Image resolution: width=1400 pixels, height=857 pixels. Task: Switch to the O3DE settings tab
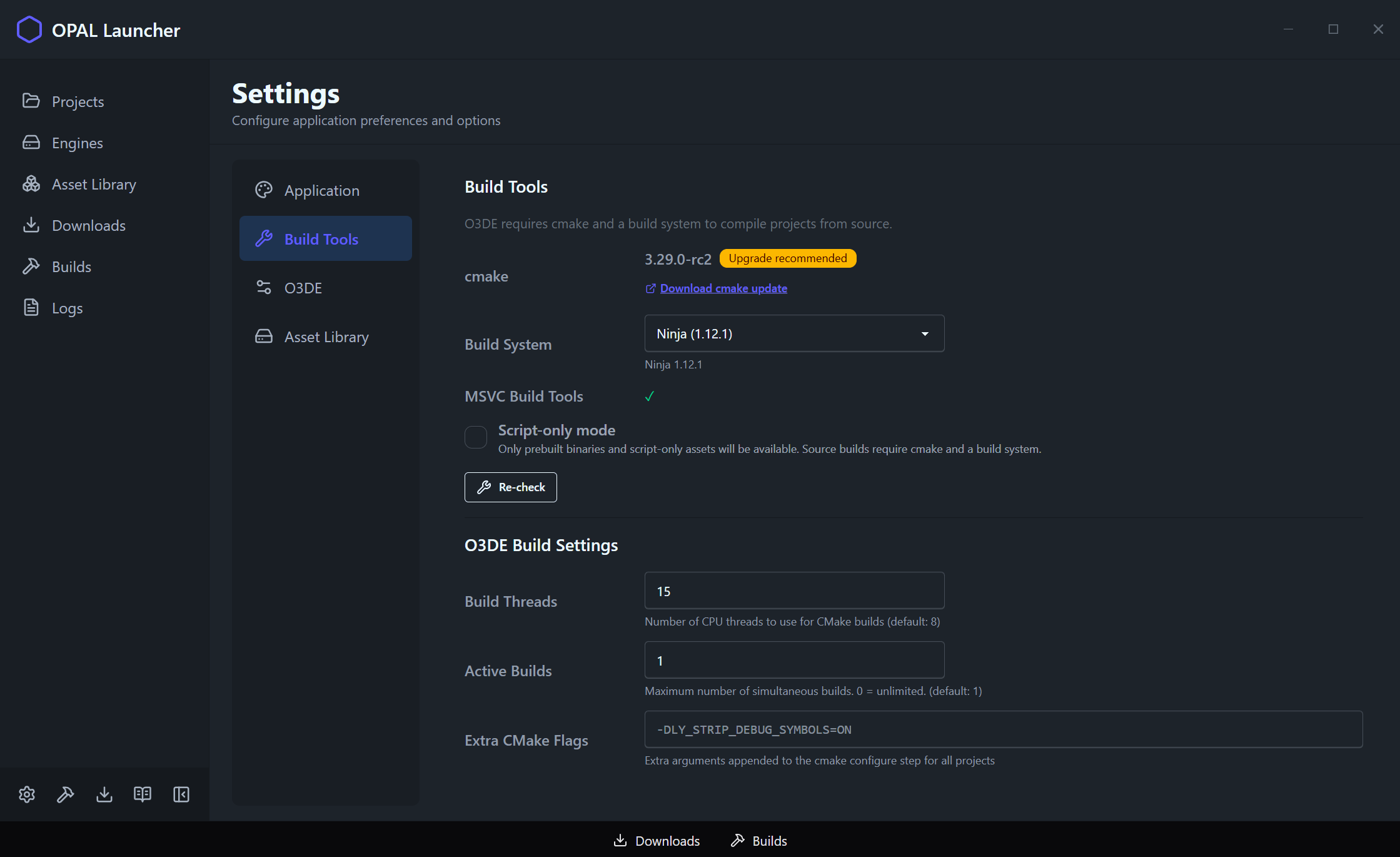click(x=325, y=288)
